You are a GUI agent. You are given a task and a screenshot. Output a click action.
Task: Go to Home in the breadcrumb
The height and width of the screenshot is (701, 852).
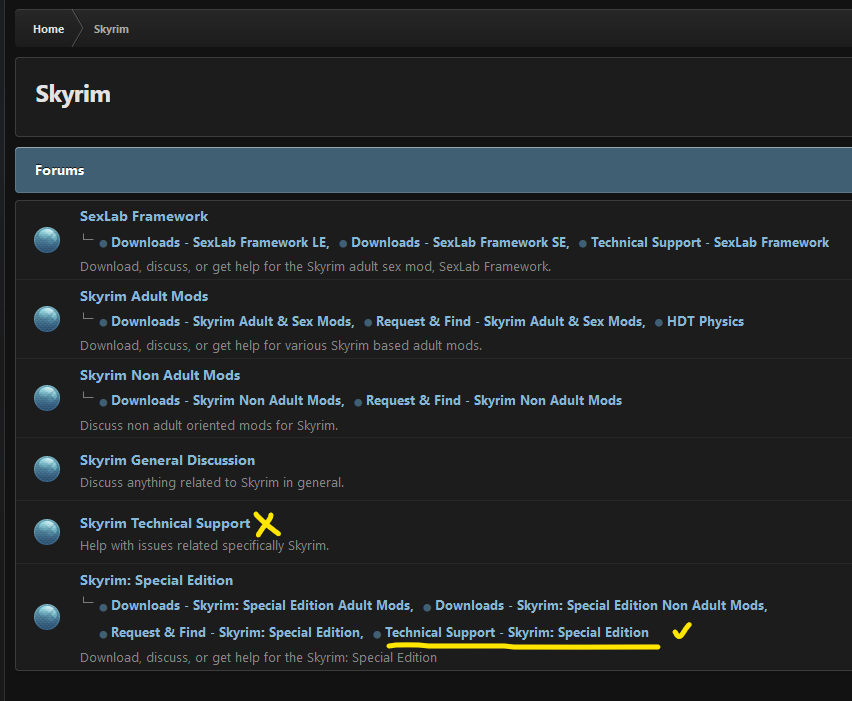tap(48, 29)
